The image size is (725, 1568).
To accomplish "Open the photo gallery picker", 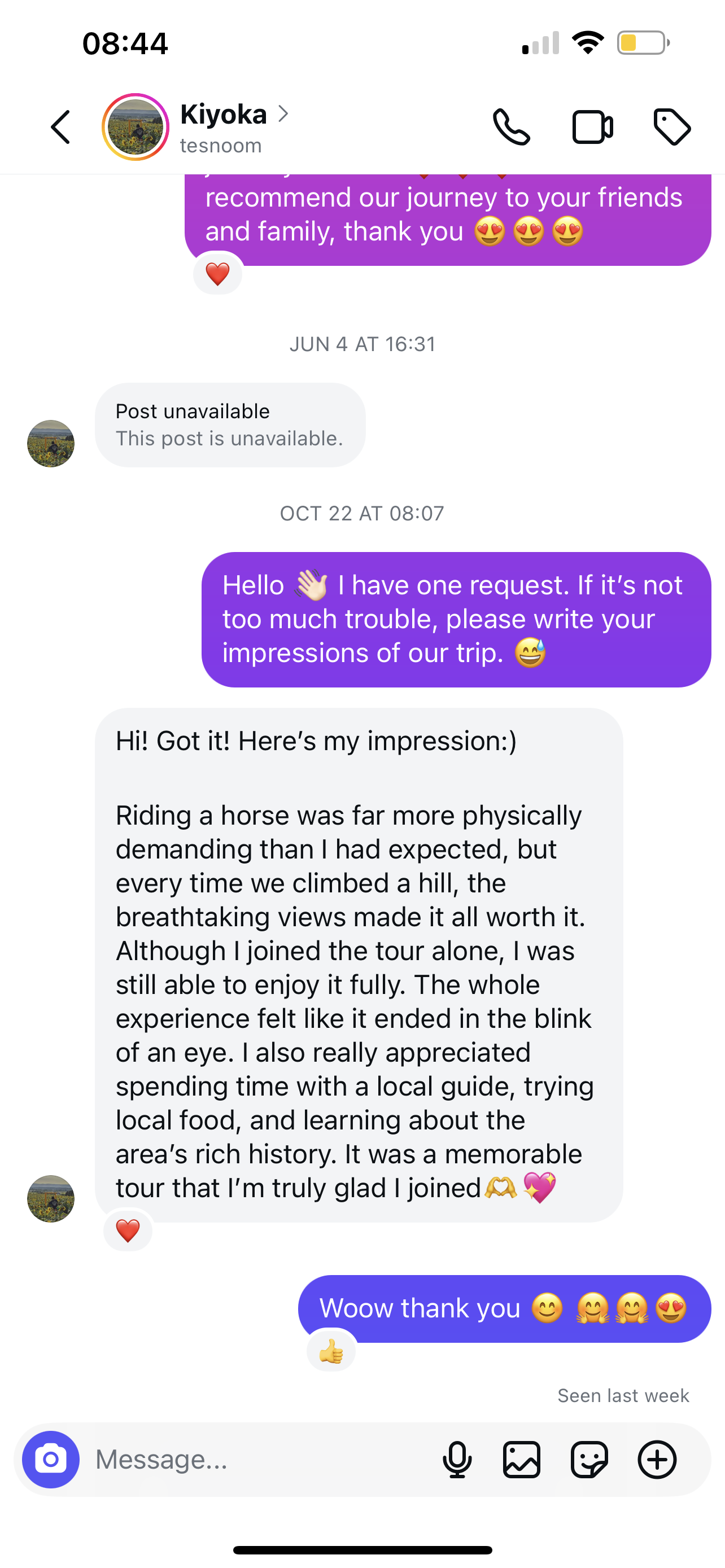I will (x=522, y=1459).
